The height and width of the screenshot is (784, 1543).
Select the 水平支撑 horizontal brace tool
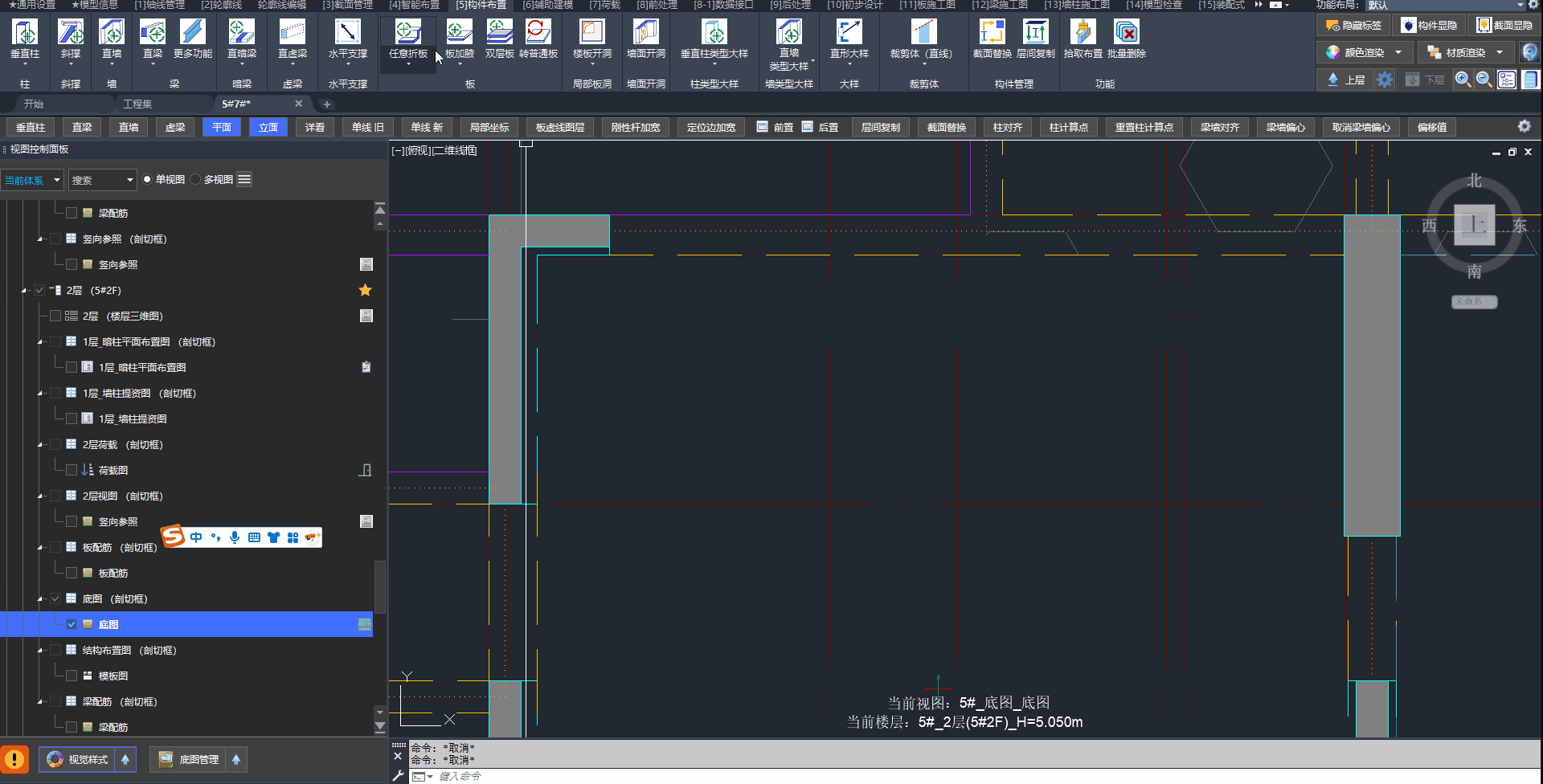coord(347,34)
